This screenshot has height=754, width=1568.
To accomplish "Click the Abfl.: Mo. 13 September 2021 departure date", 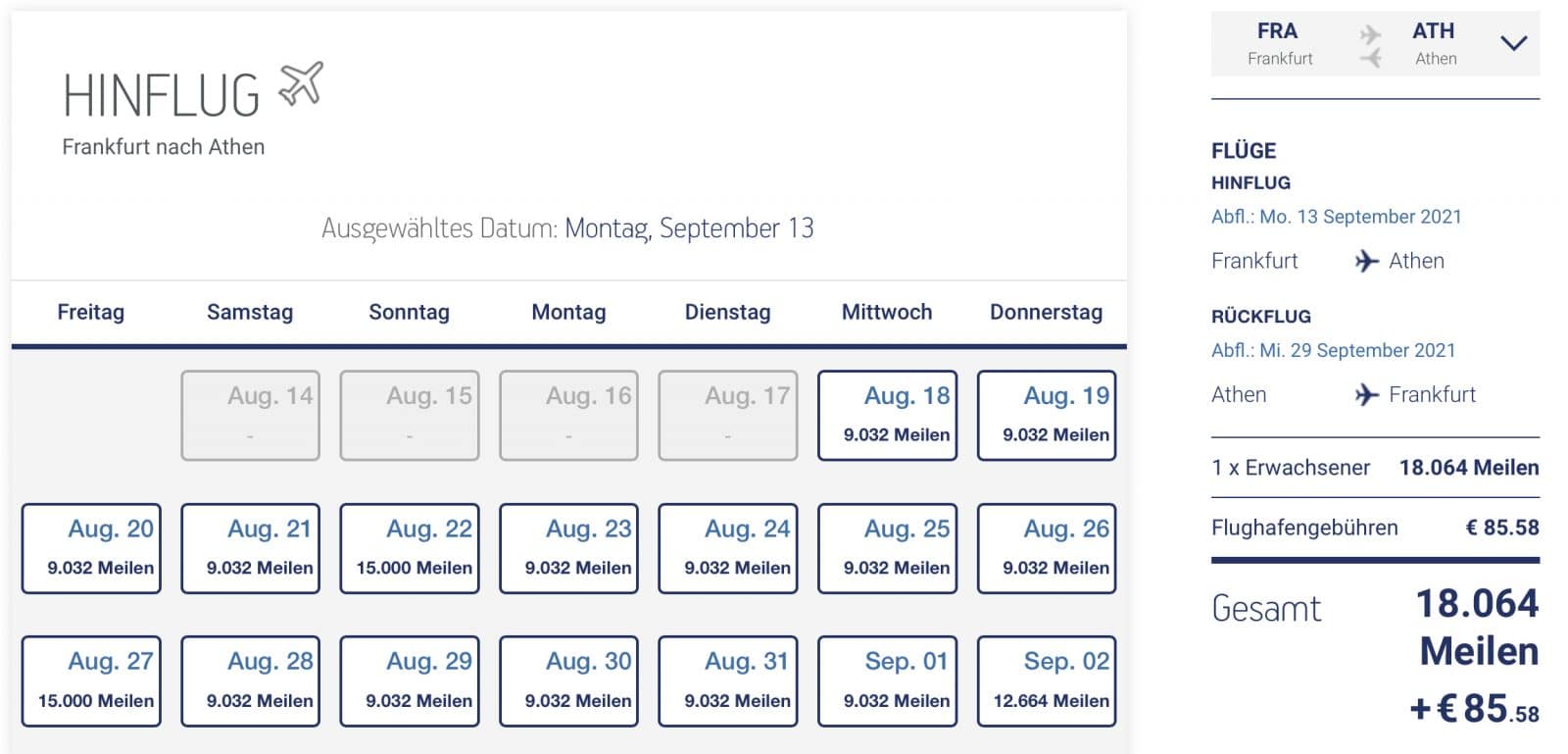I will (x=1337, y=217).
